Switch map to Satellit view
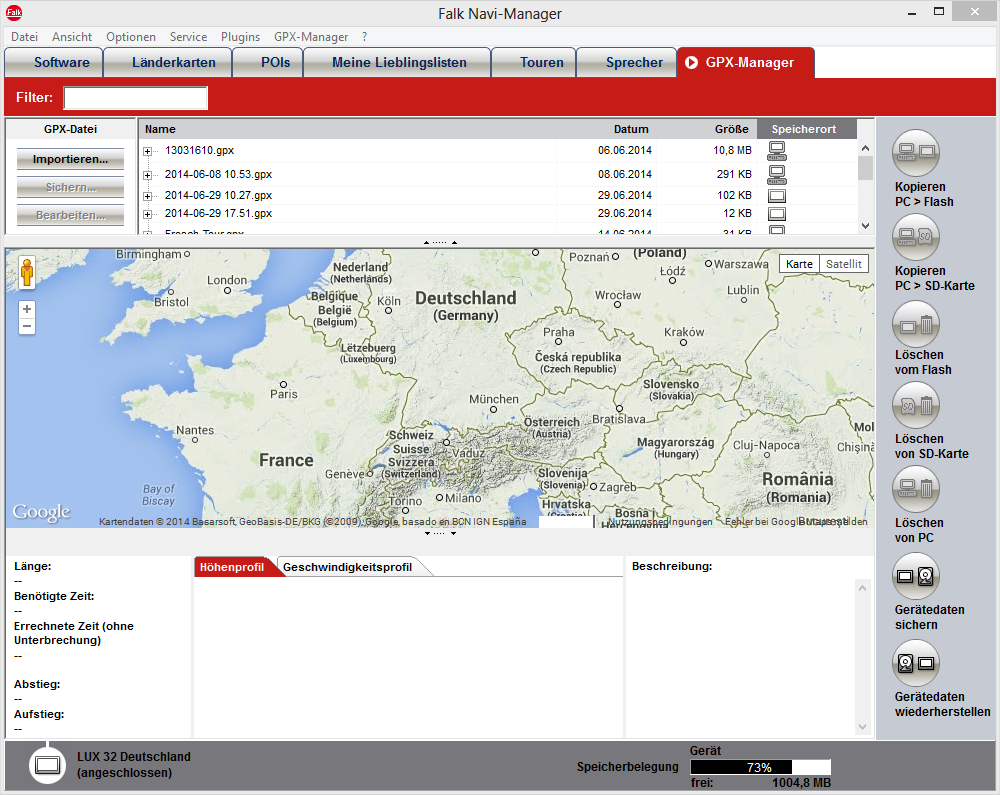The image size is (1000, 795). (844, 264)
